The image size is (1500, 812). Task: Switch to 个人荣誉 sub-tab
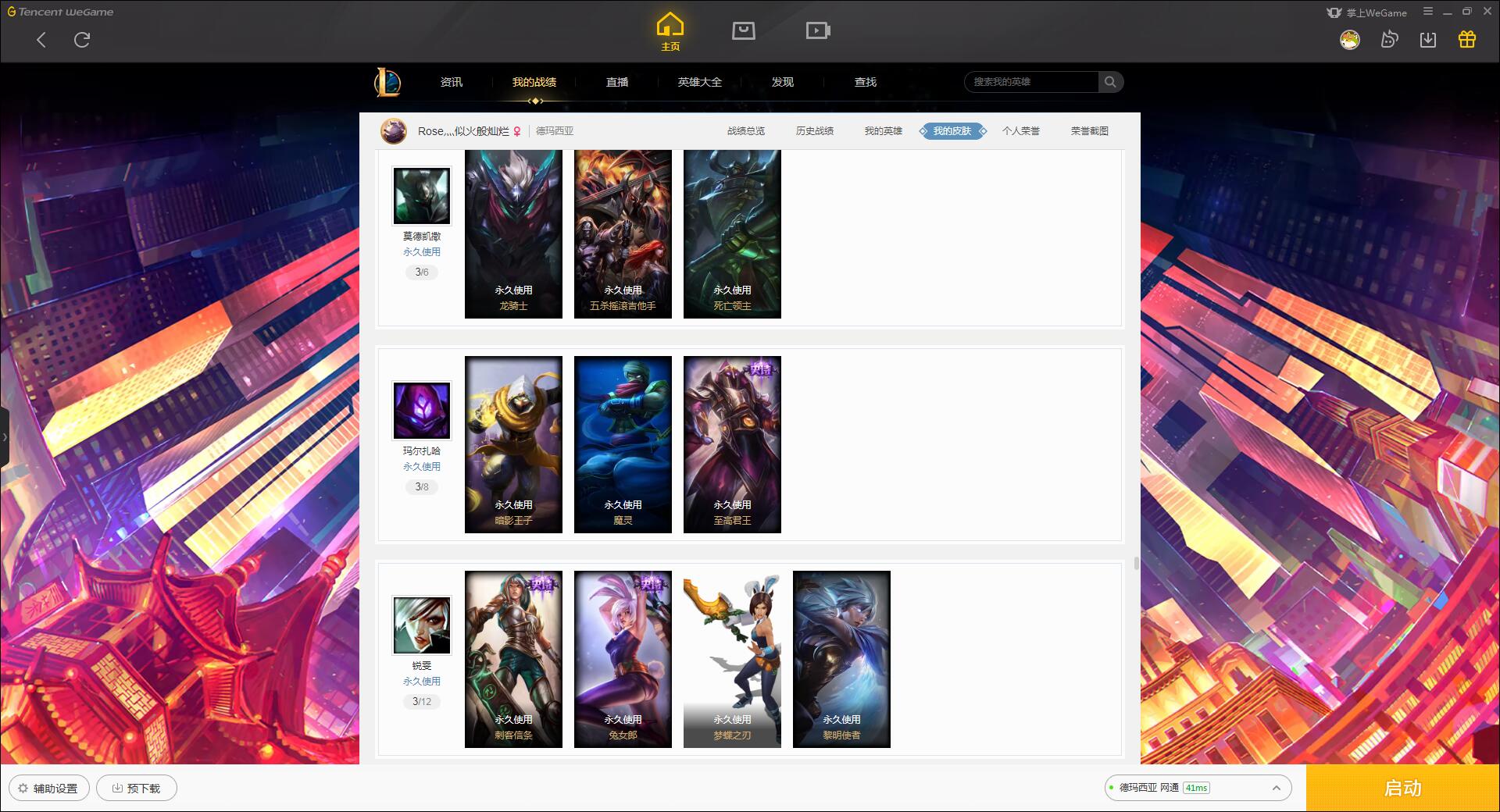tap(1021, 131)
